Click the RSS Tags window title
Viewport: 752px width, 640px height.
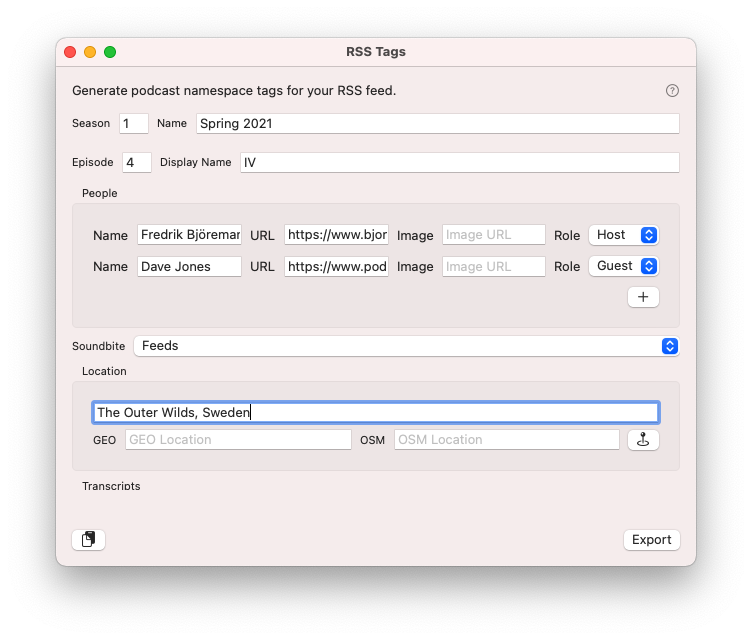(x=376, y=52)
